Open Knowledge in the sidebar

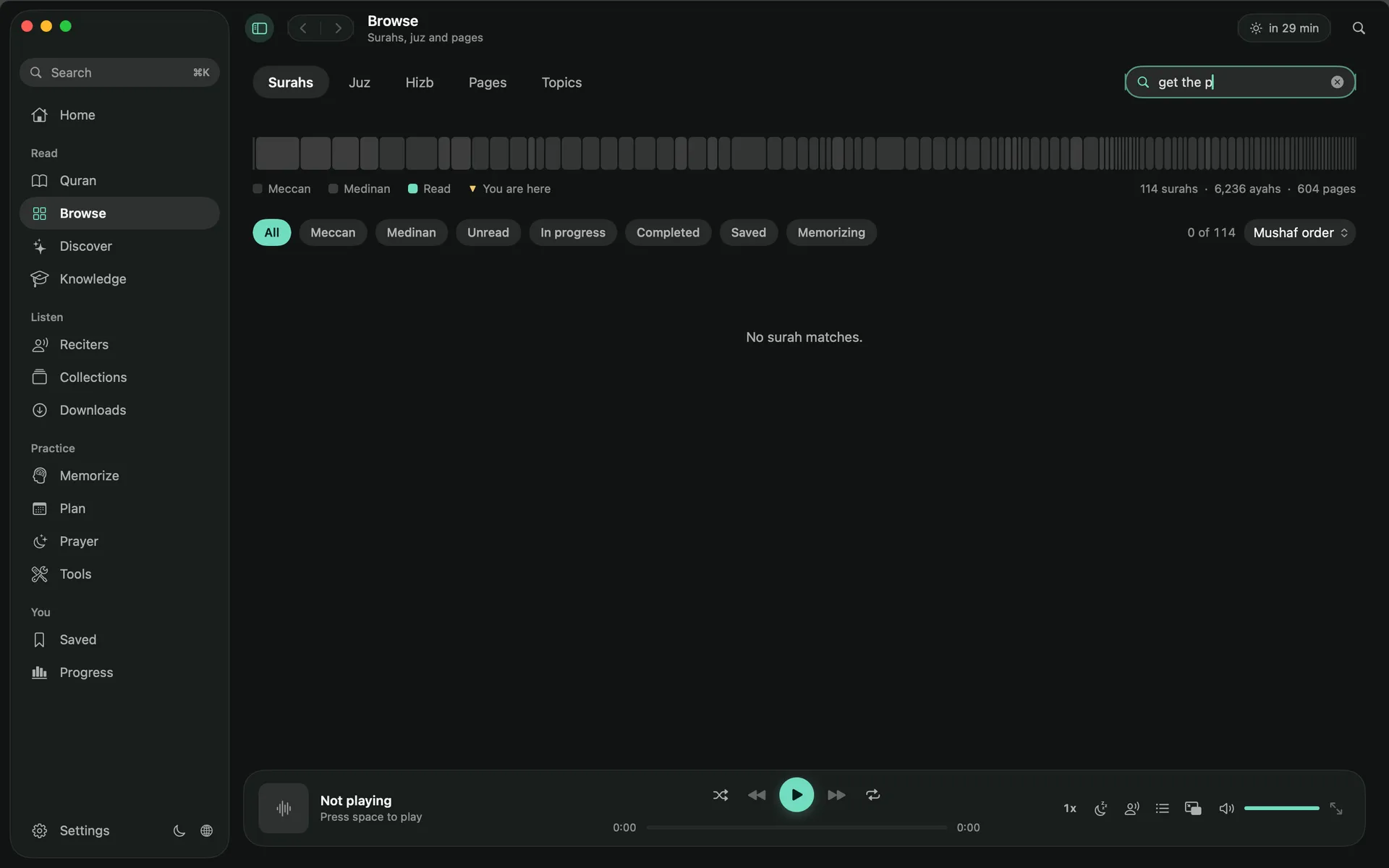(x=119, y=279)
